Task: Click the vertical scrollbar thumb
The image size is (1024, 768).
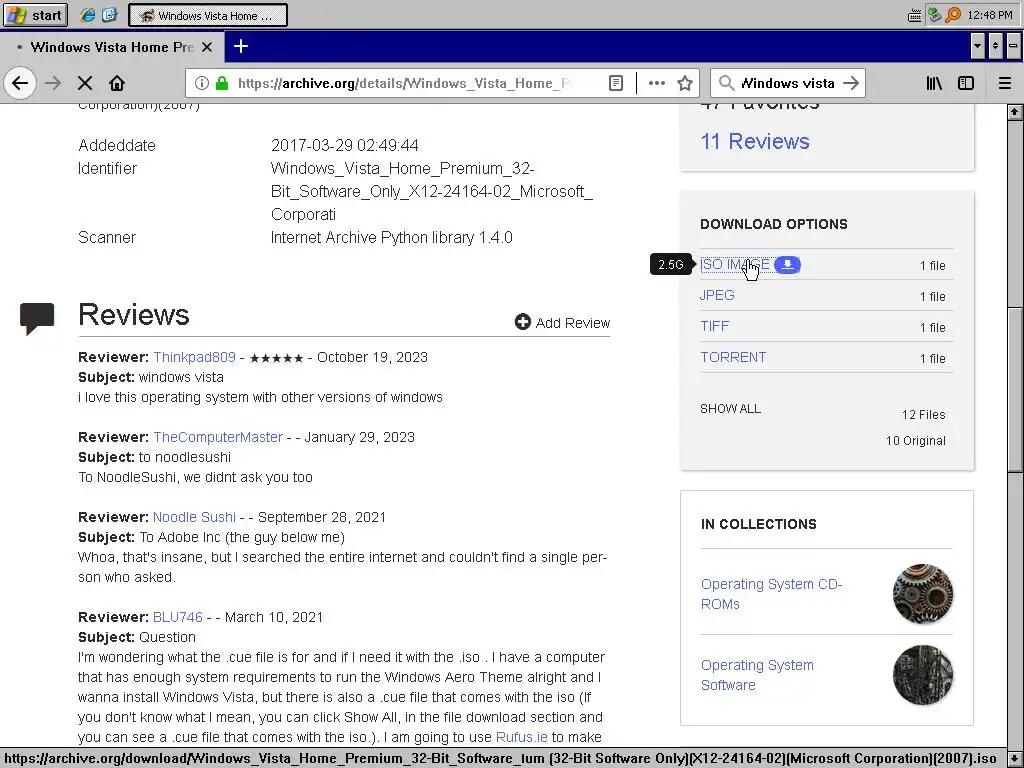Action: pyautogui.click(x=1014, y=389)
